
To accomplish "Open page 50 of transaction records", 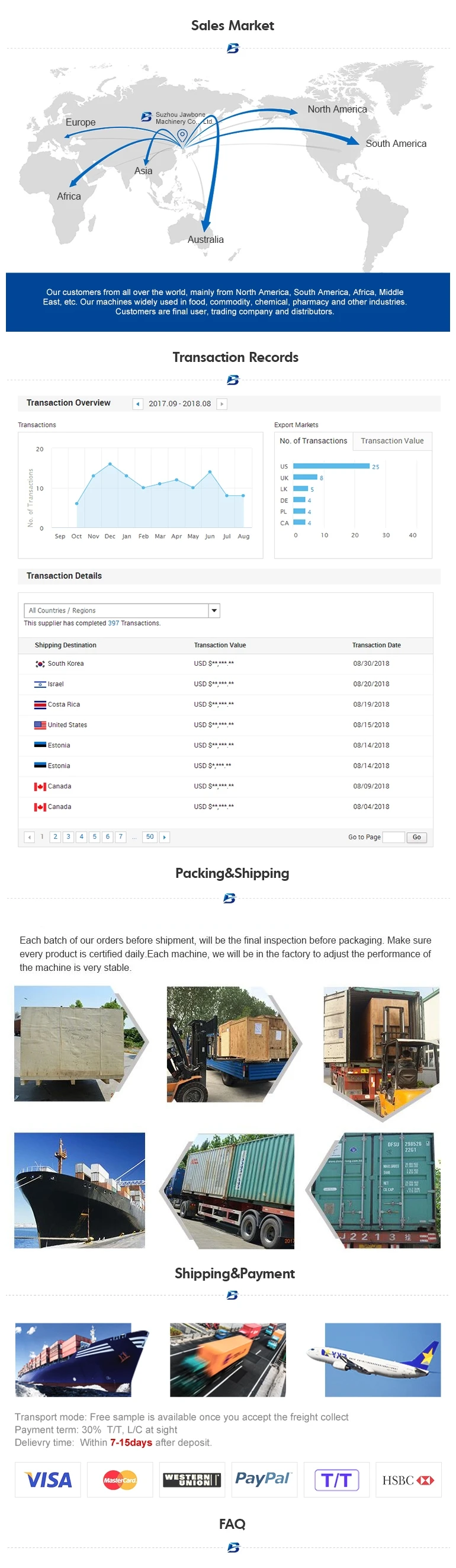I will [150, 836].
